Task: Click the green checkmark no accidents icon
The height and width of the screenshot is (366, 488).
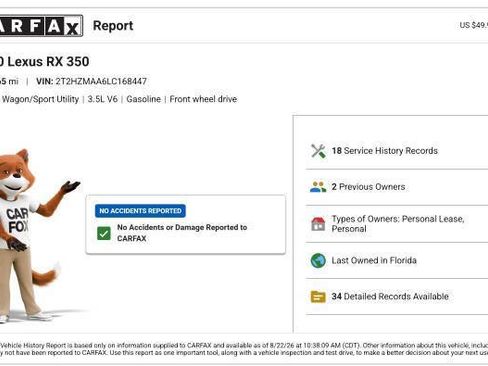Action: 104,233
